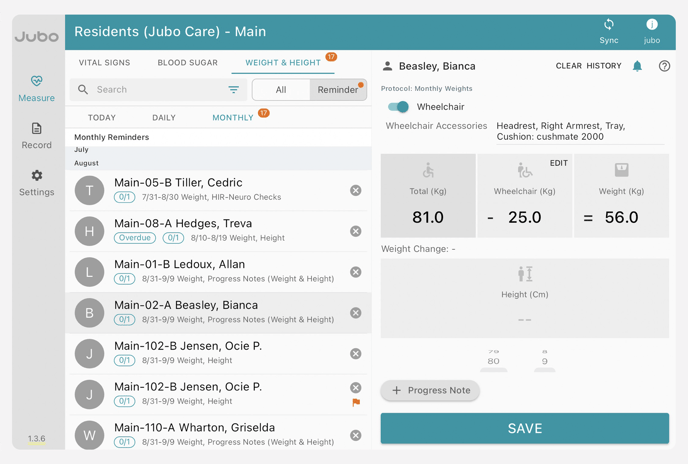688x464 pixels.
Task: Select the Total (Kg) 81.0 box
Action: (428, 196)
